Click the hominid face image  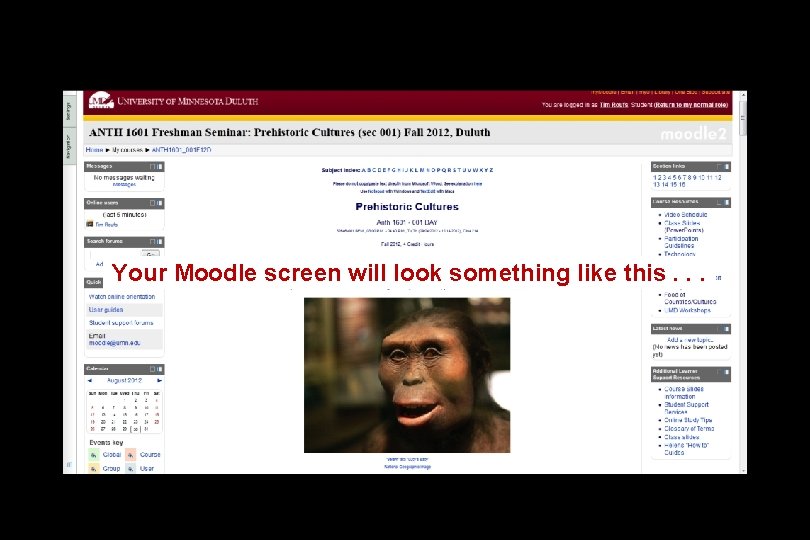tap(407, 375)
